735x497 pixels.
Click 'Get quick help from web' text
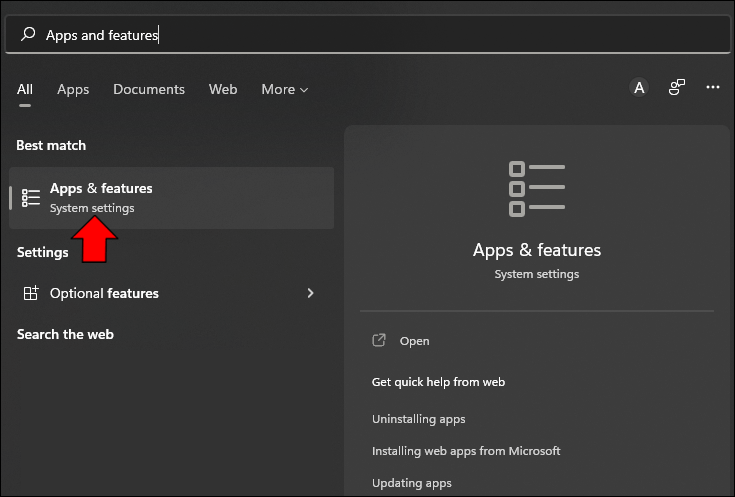click(x=438, y=382)
